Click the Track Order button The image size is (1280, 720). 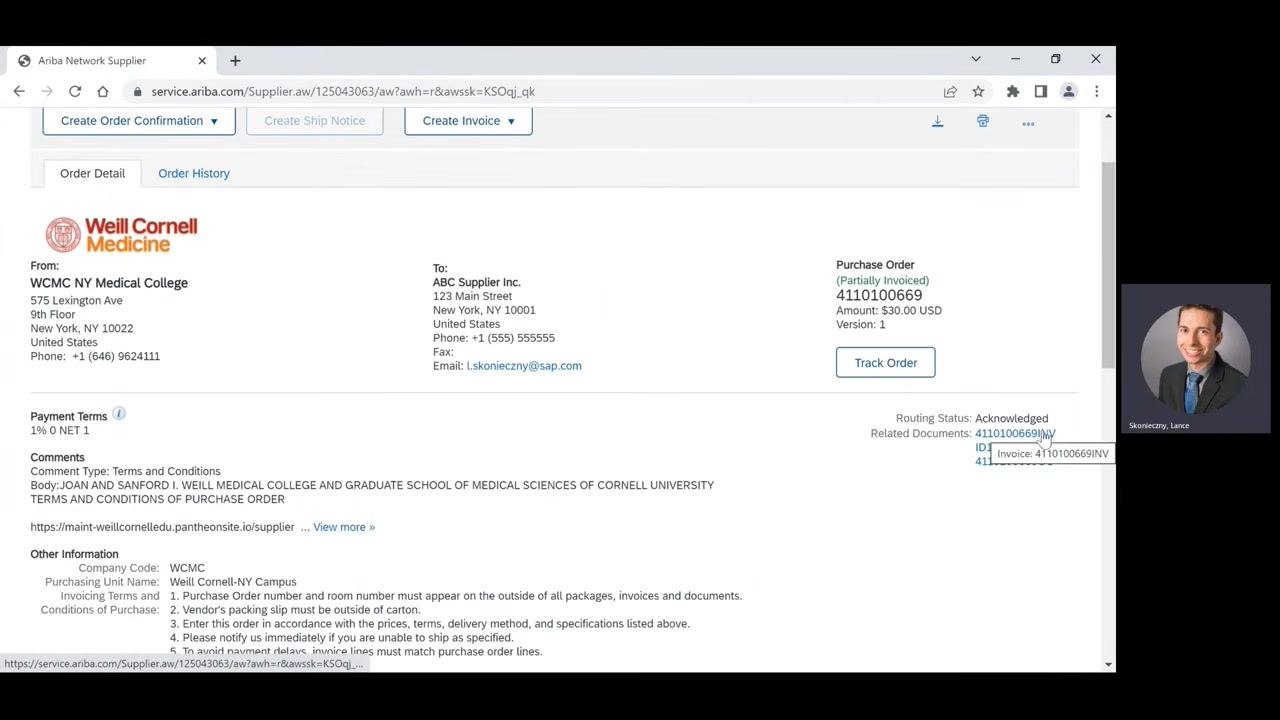click(x=885, y=363)
